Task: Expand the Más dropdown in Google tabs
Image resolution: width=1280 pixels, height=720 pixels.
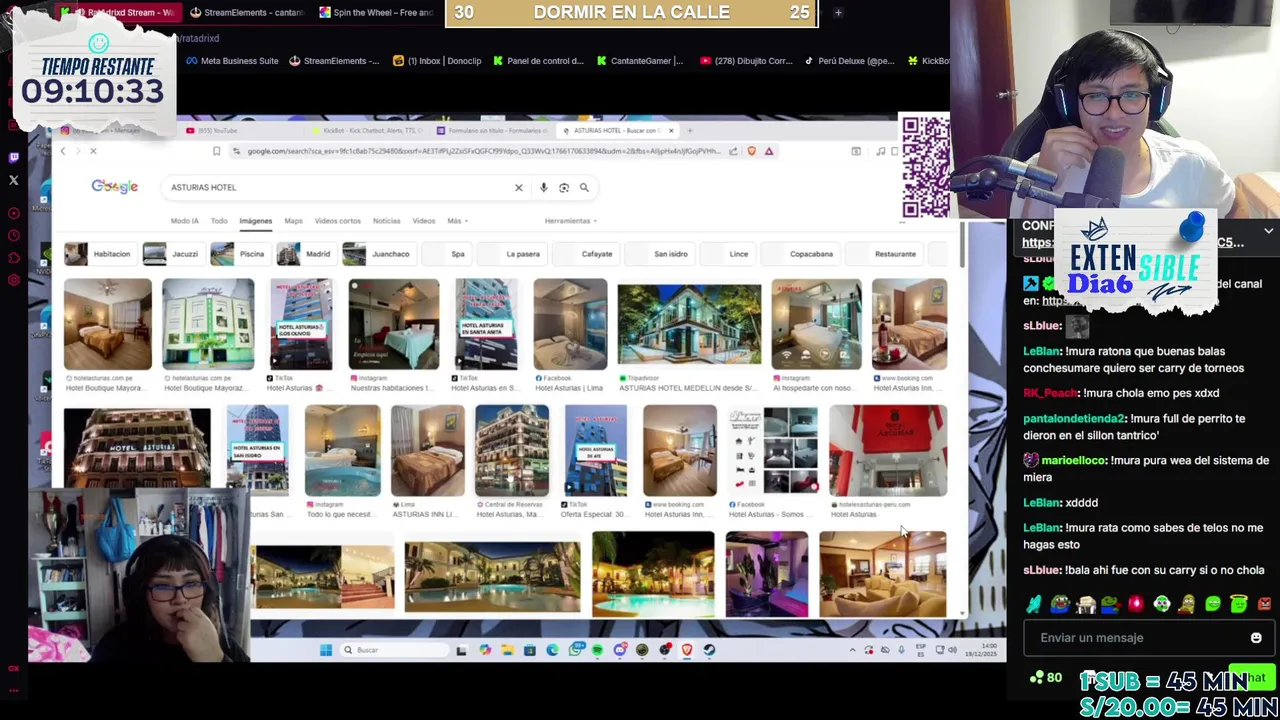Action: click(457, 221)
